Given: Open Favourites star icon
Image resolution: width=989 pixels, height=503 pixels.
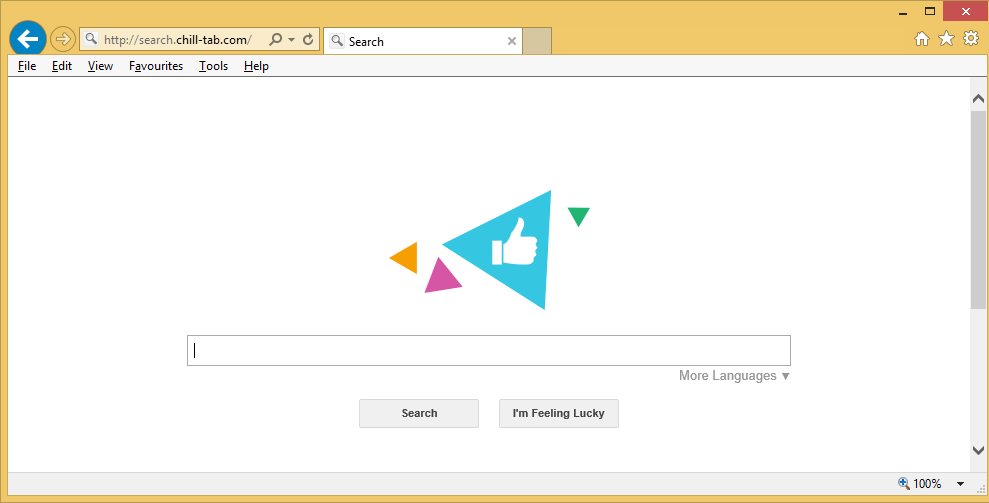Looking at the screenshot, I should click(x=946, y=39).
